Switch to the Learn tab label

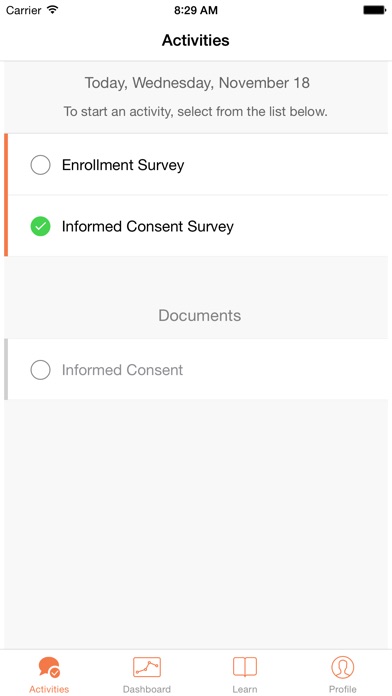245,689
